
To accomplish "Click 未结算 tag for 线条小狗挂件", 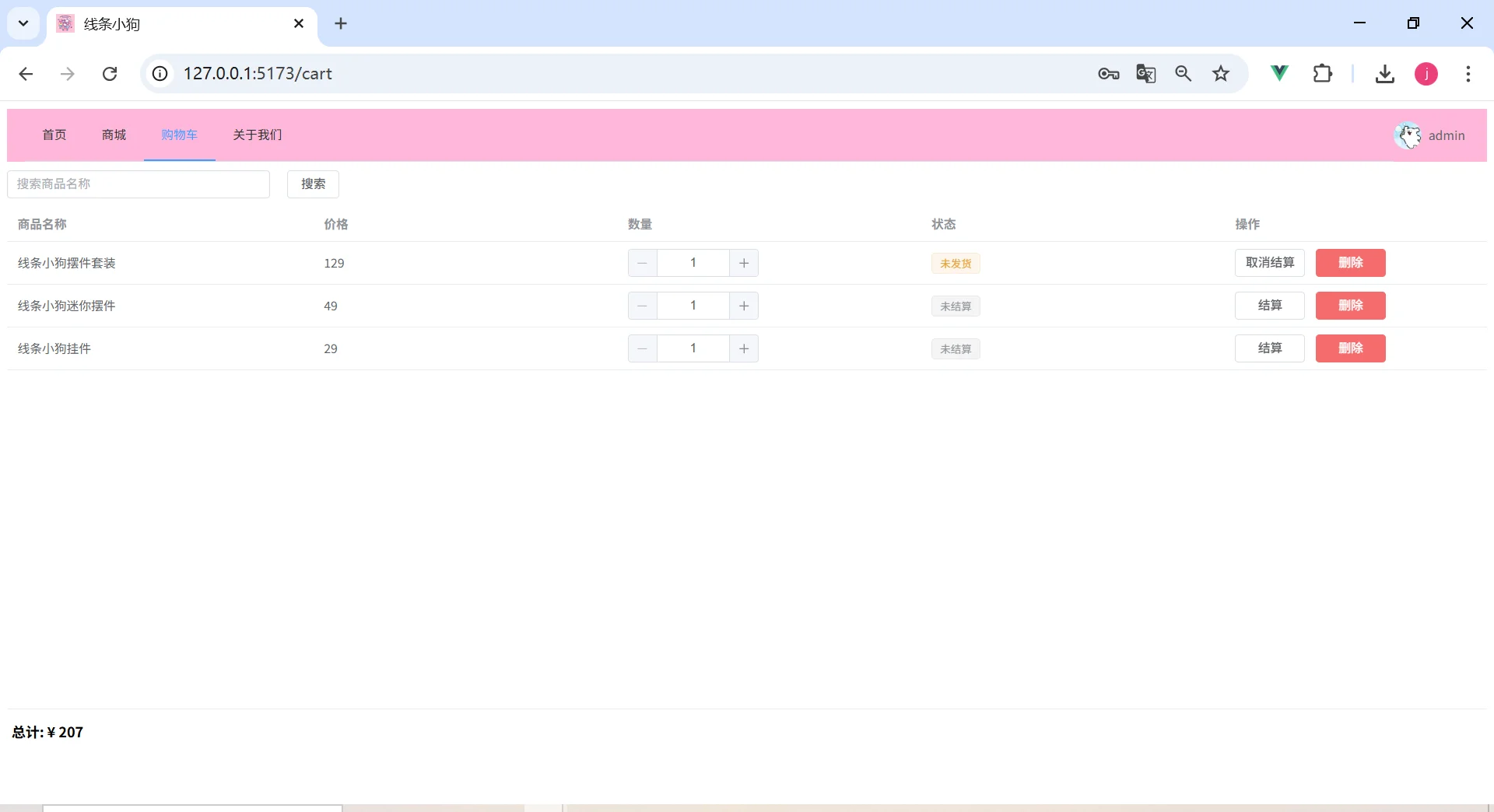I will [956, 349].
